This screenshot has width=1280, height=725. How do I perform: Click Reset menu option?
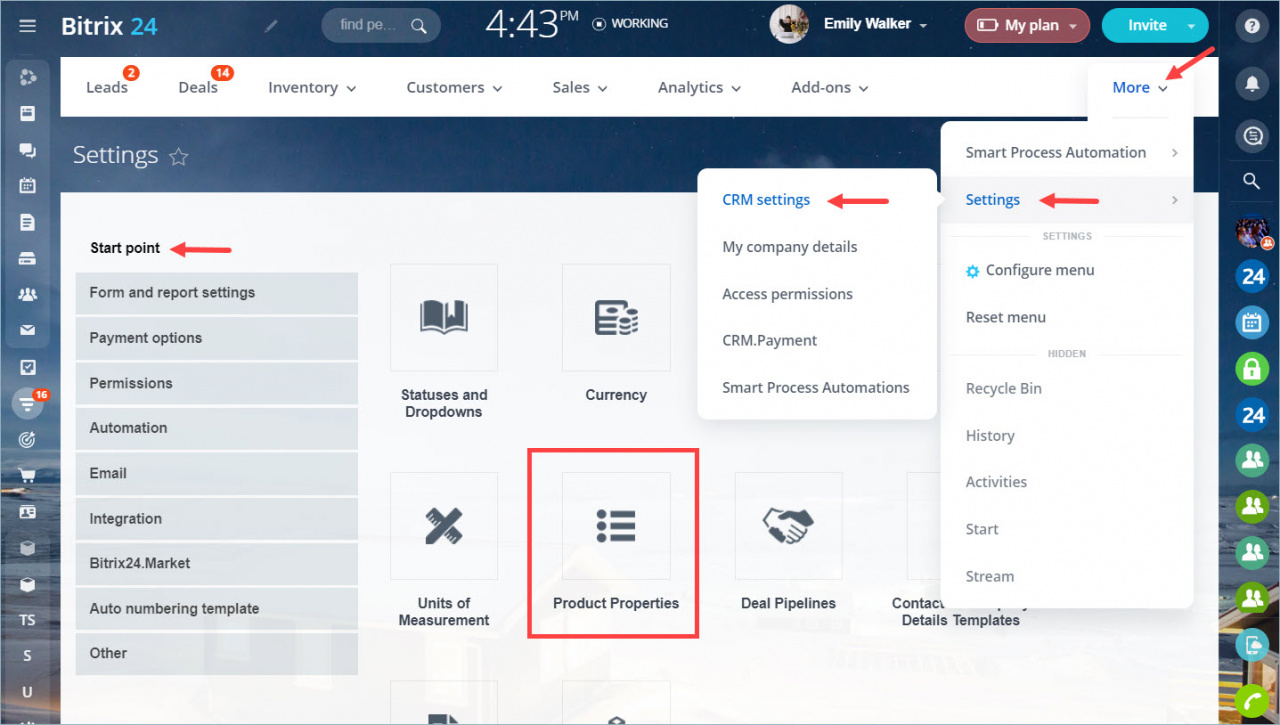(x=1006, y=317)
